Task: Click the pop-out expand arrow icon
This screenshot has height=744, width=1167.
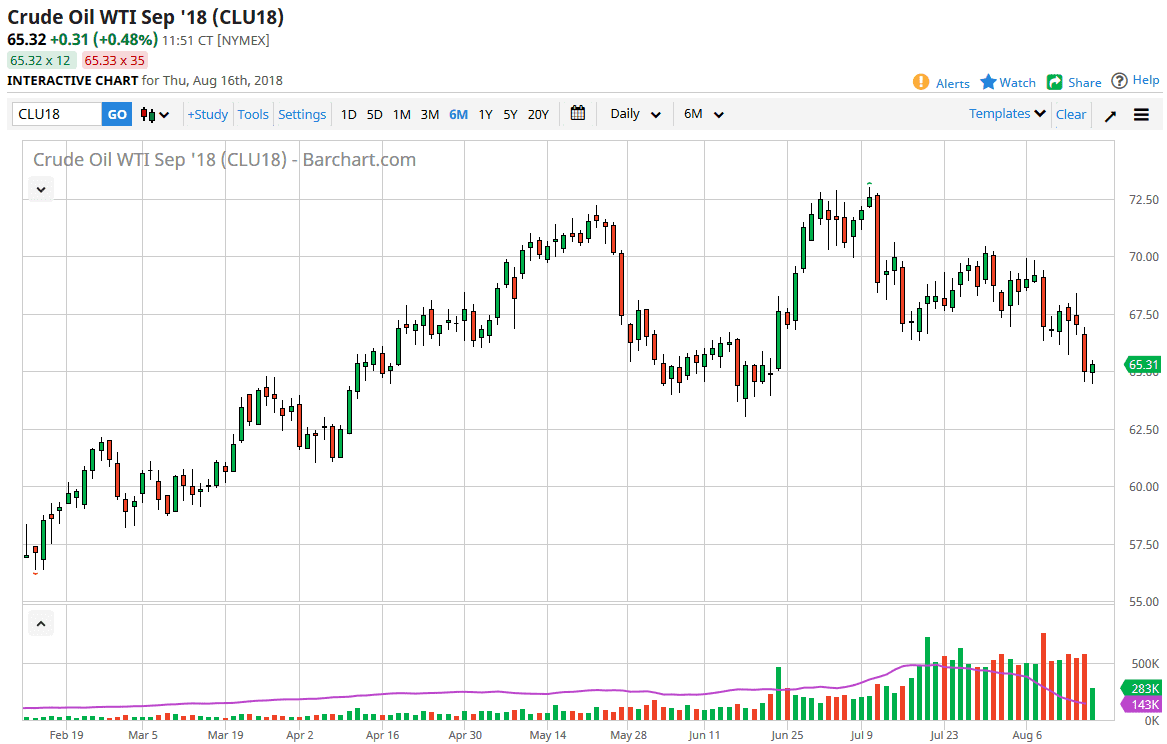Action: (1109, 115)
